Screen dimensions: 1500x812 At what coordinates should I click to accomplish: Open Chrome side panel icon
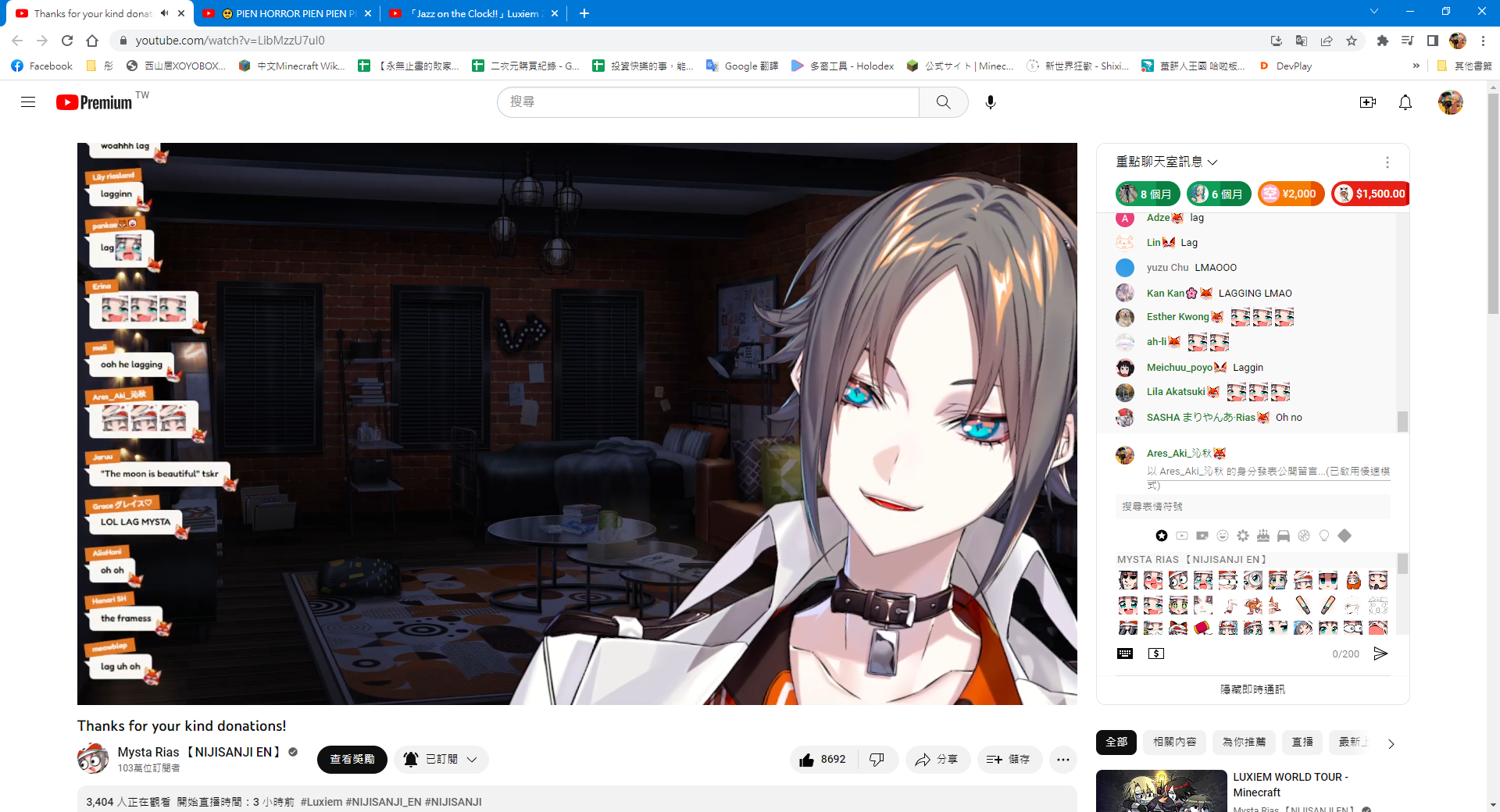1433,41
